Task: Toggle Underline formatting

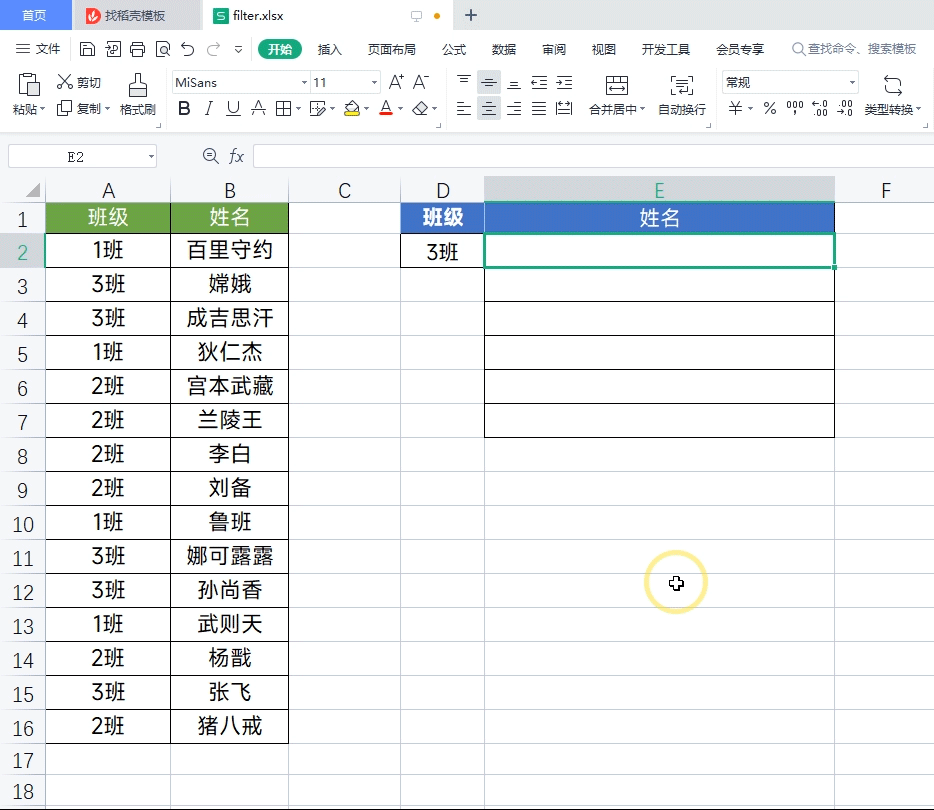Action: [233, 108]
